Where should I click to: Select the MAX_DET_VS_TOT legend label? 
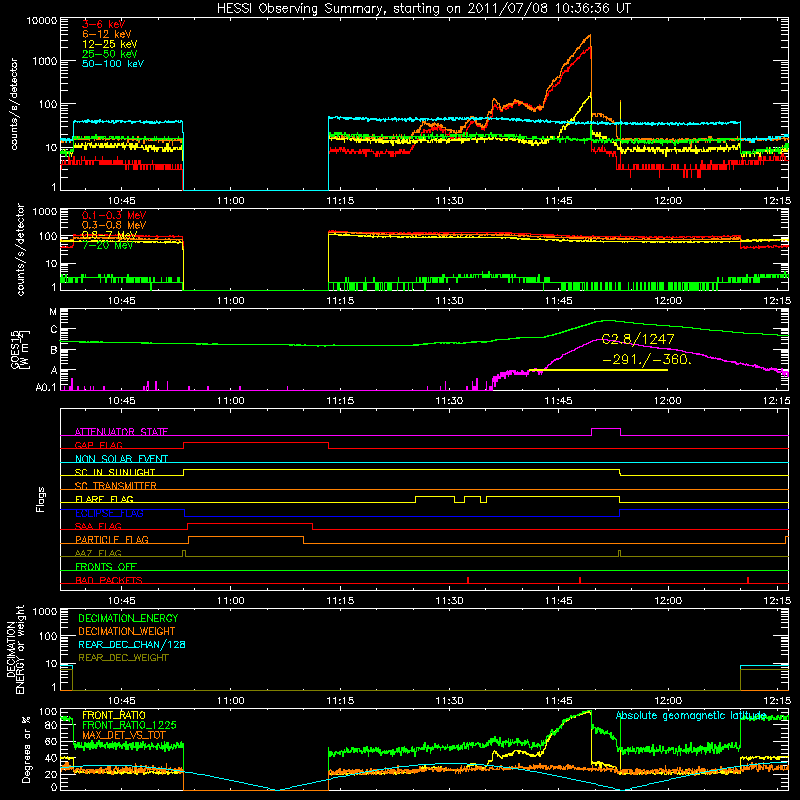coord(124,735)
